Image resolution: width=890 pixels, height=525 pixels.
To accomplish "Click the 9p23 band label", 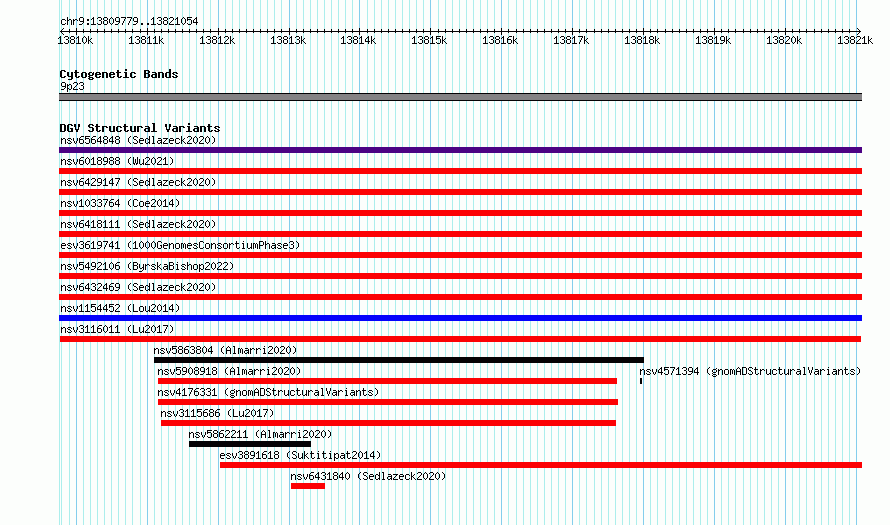I will point(72,86).
